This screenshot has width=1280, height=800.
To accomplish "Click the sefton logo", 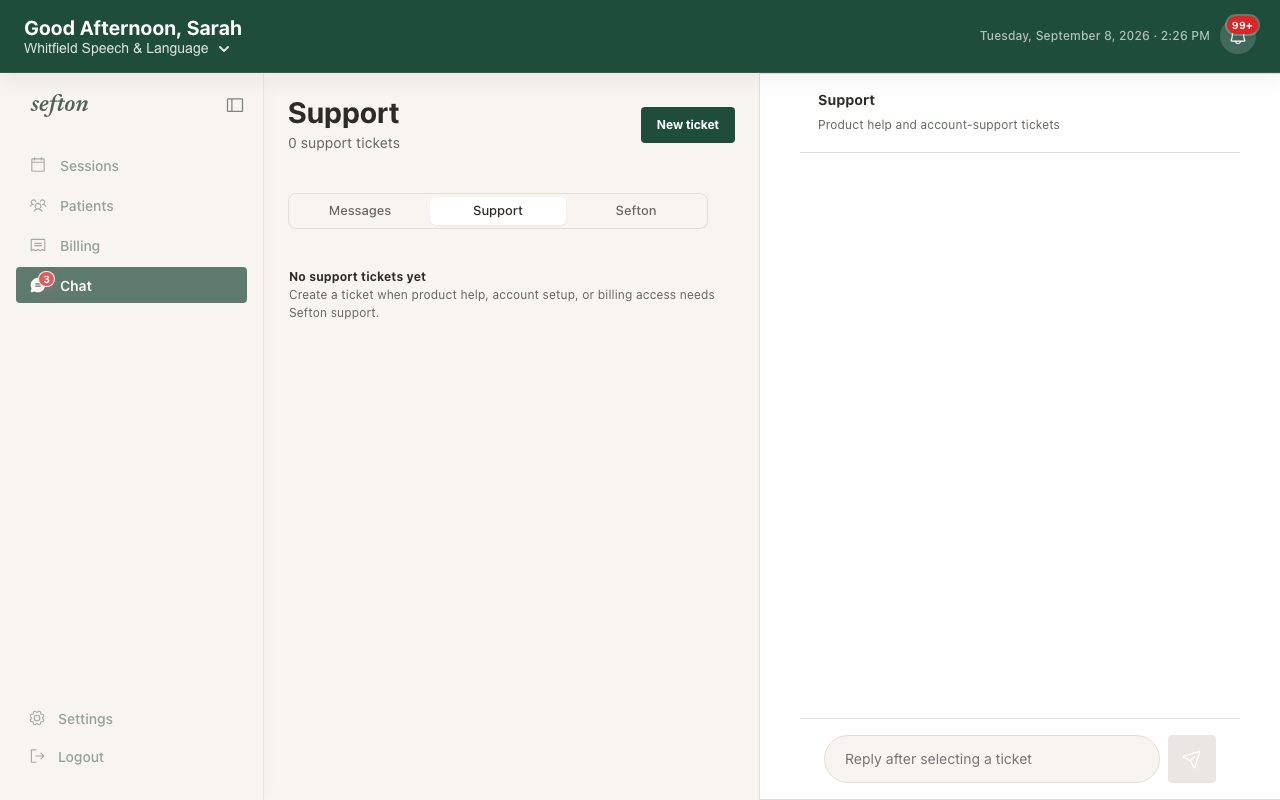I will [x=59, y=104].
